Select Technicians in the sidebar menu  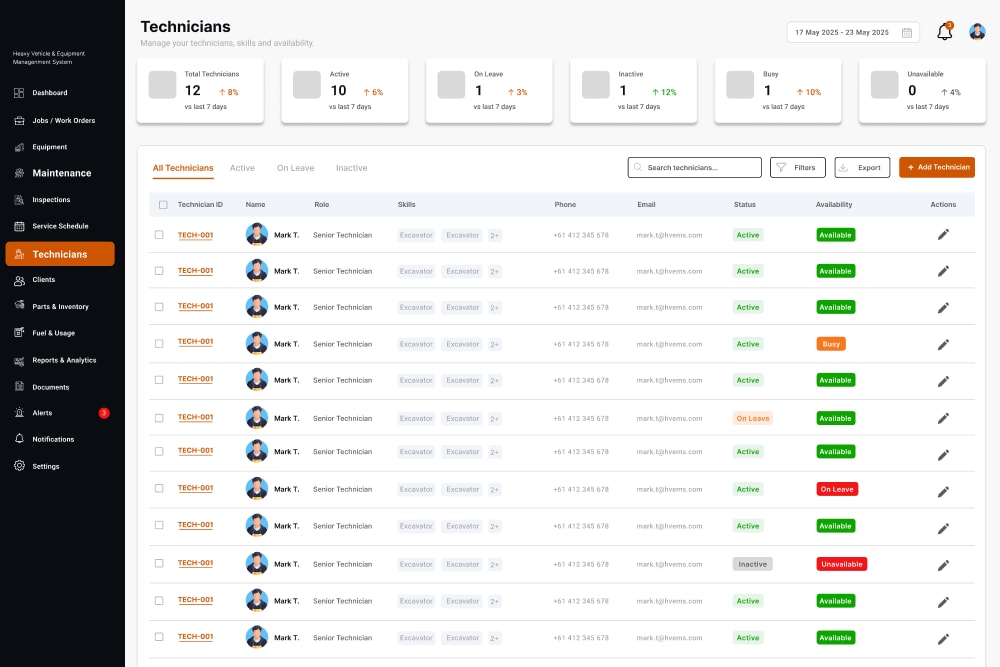click(60, 254)
